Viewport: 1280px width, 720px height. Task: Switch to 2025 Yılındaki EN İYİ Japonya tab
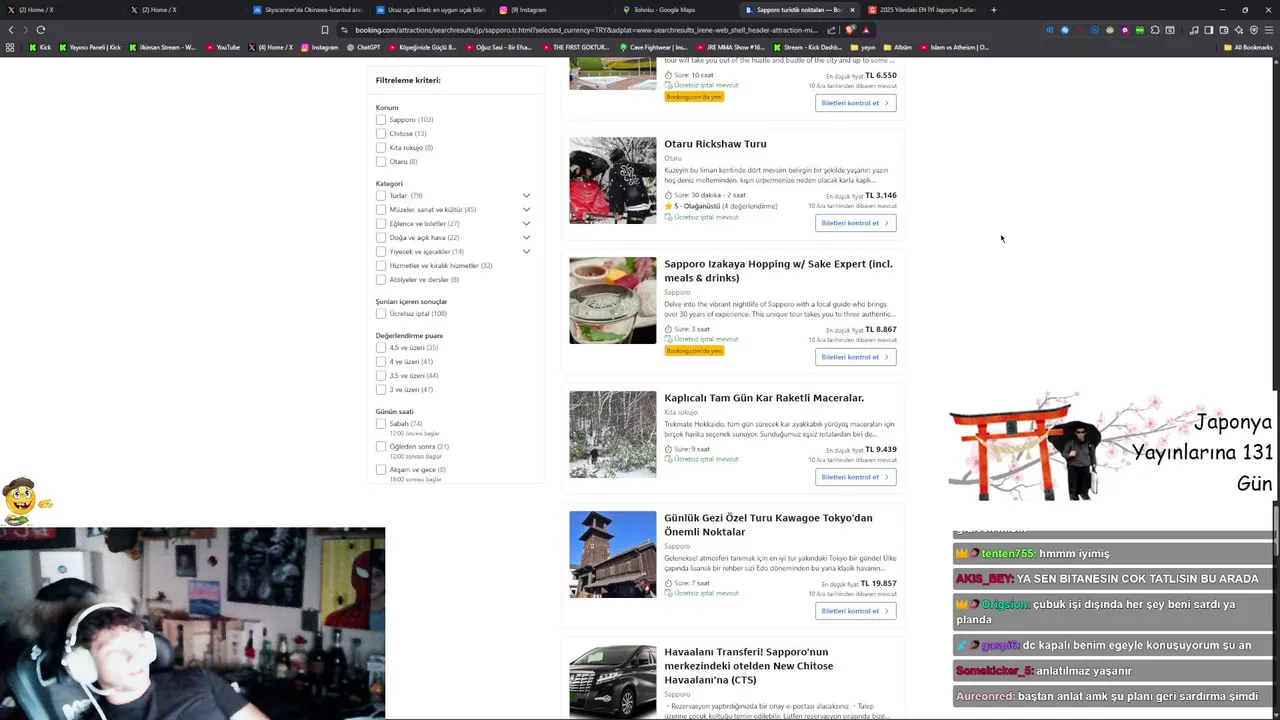click(922, 10)
